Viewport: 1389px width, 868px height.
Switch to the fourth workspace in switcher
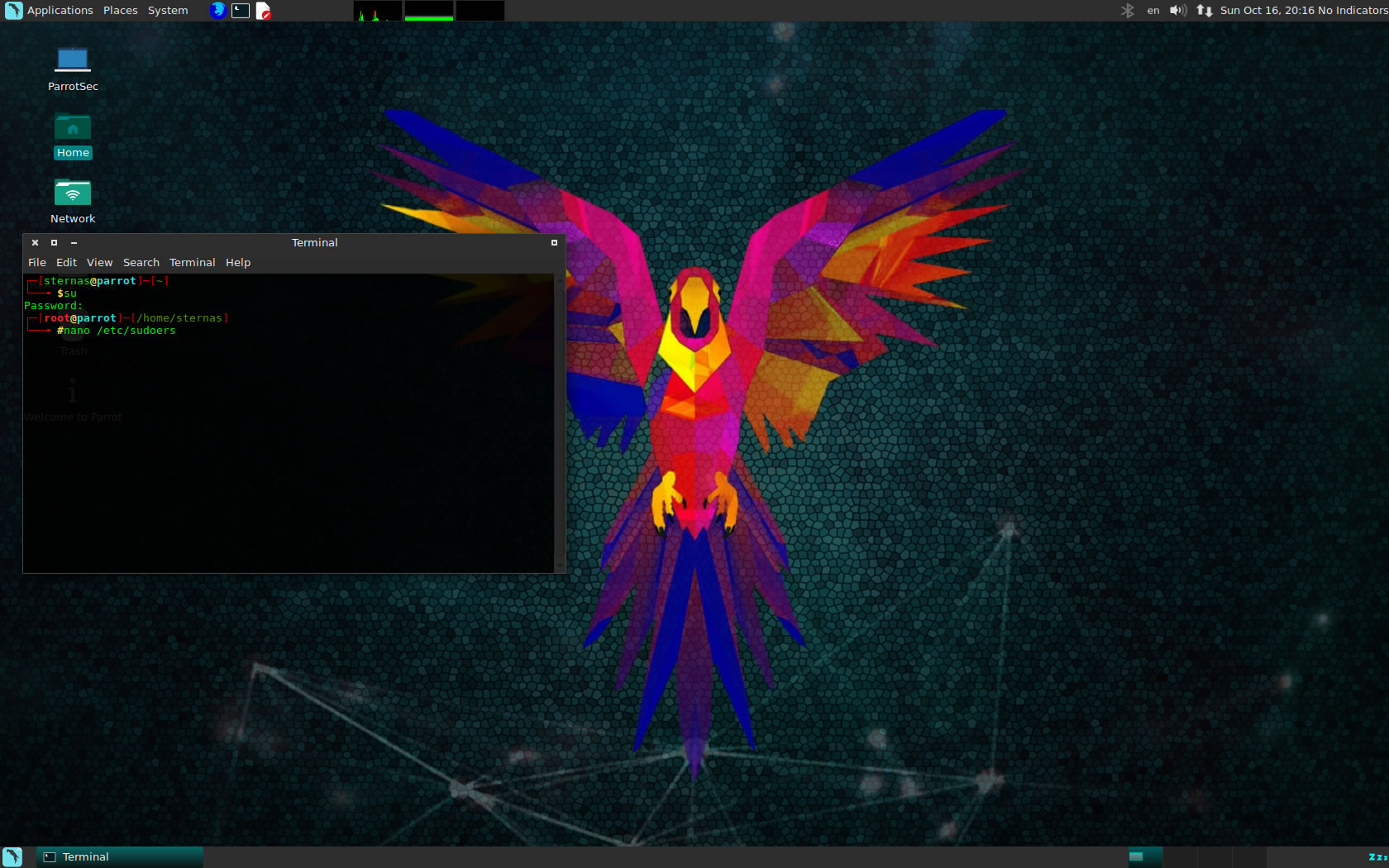(x=1248, y=857)
